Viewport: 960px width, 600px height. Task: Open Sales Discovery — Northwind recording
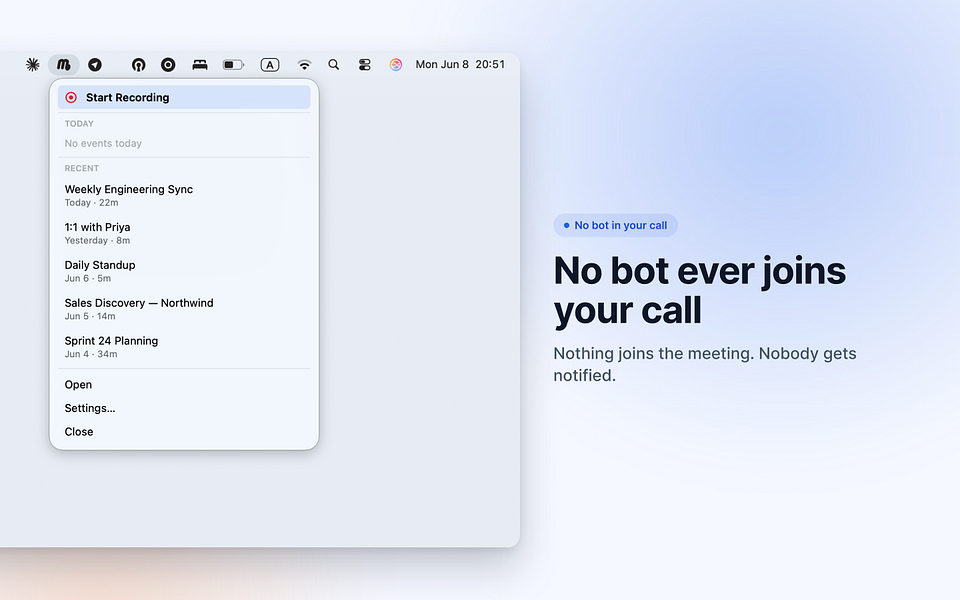tap(184, 309)
